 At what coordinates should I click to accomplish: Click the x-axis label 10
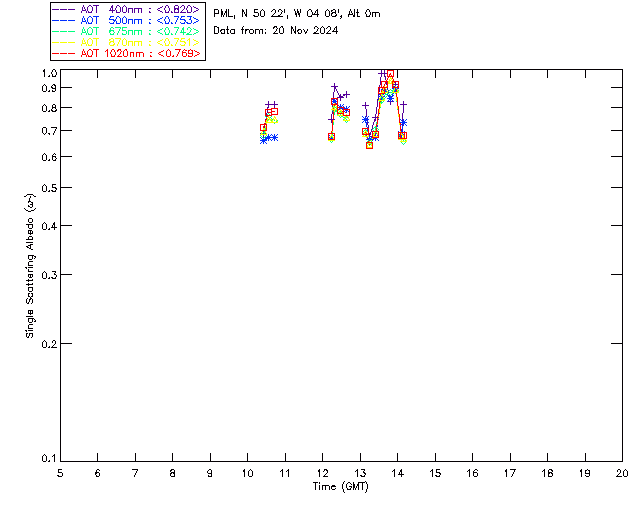(247, 473)
